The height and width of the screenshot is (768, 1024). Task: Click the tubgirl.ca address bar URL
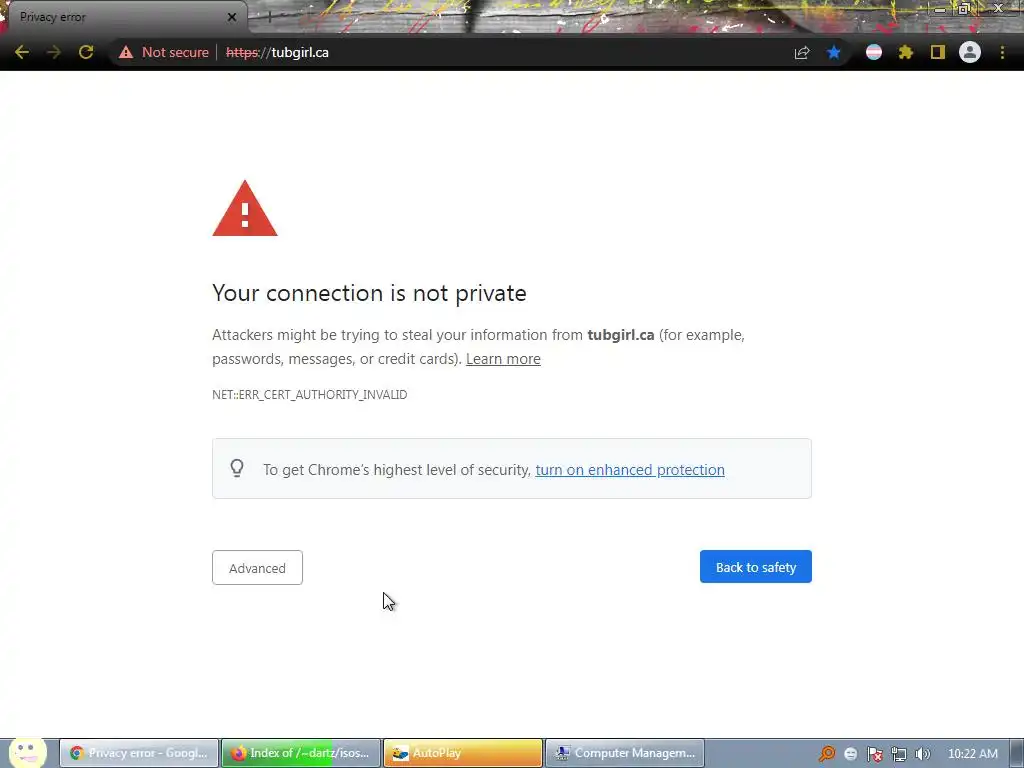(x=278, y=52)
